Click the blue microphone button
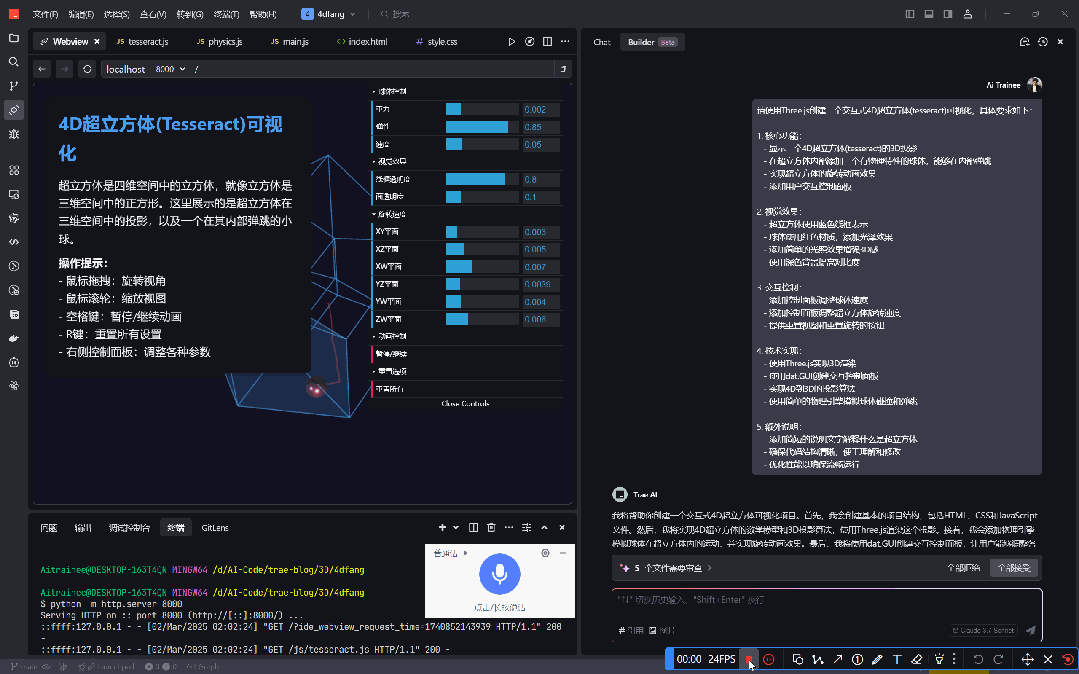The width and height of the screenshot is (1079, 674). (499, 573)
